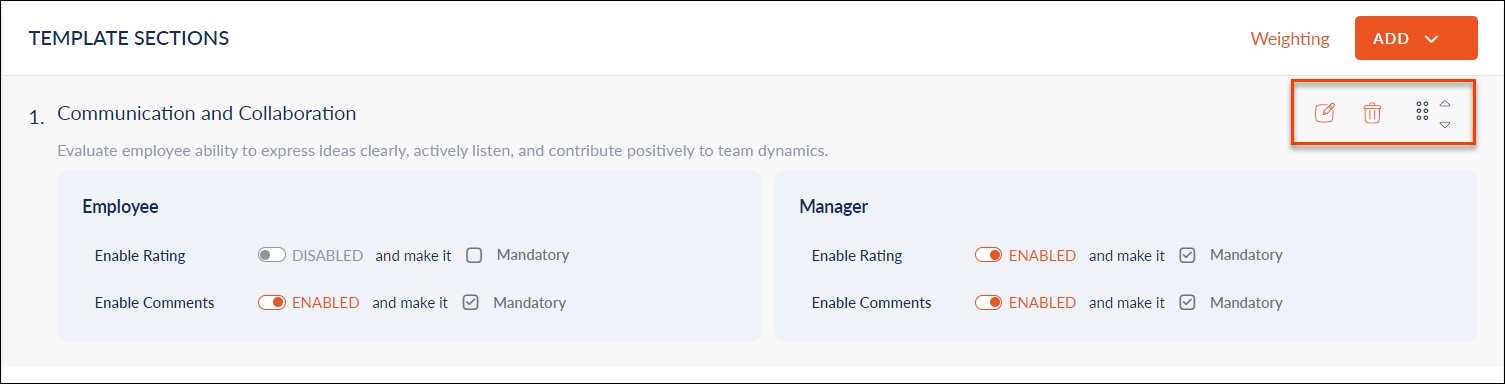Image resolution: width=1505 pixels, height=384 pixels.
Task: Delete section using trash icon
Action: click(1372, 113)
